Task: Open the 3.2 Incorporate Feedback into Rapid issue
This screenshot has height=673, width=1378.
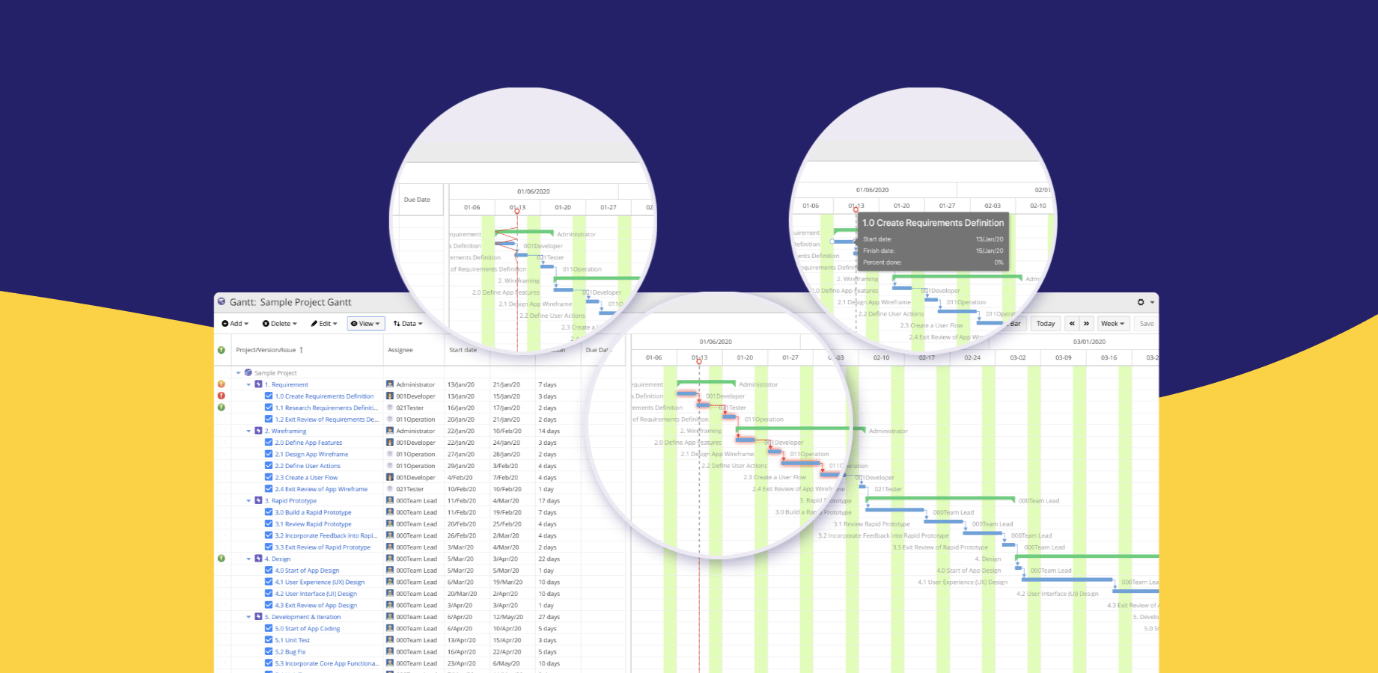Action: [325, 536]
